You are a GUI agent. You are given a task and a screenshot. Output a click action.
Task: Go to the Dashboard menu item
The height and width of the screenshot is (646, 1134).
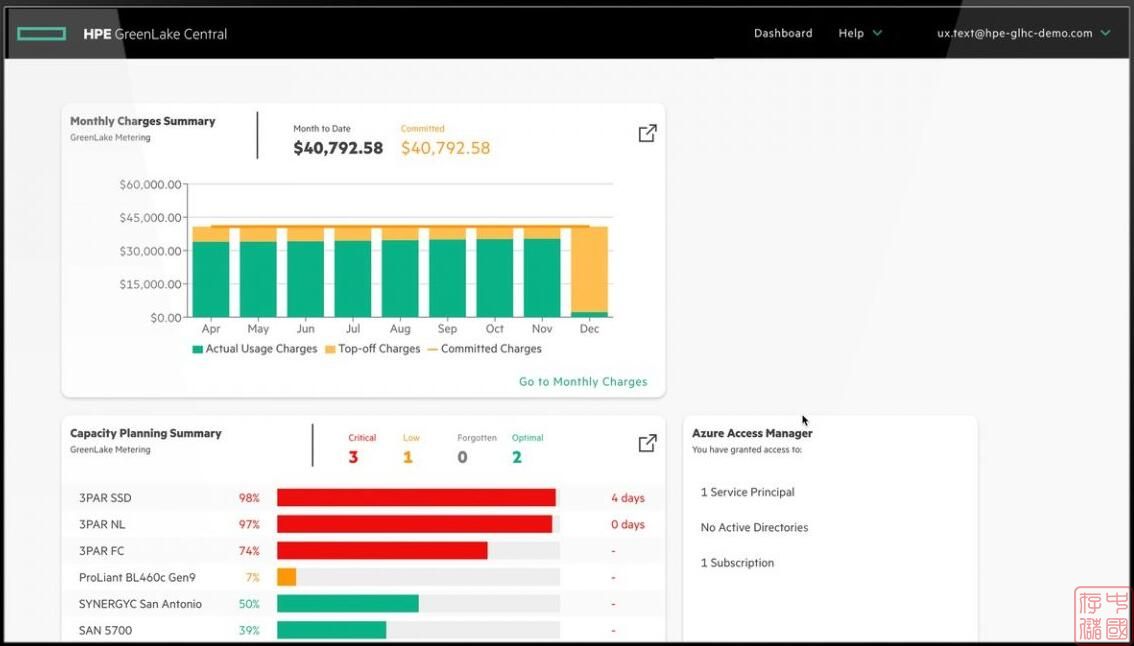[782, 33]
